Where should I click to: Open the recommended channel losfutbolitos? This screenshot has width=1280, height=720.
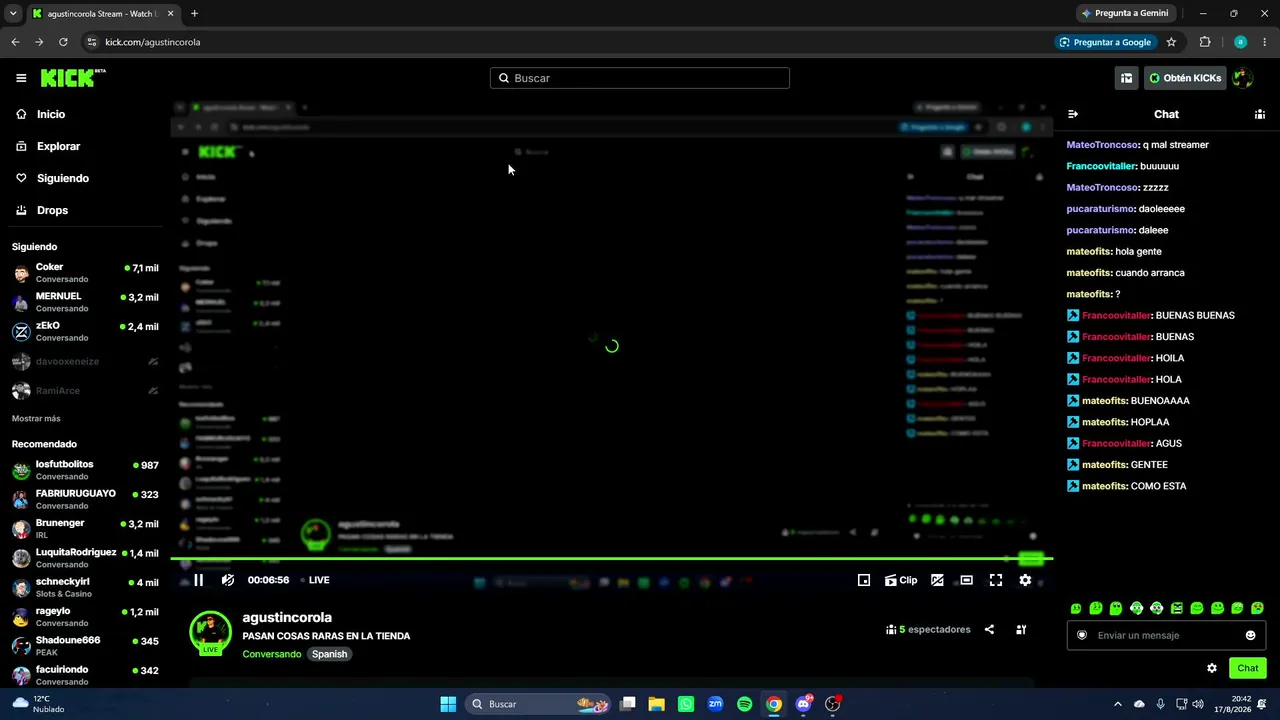(85, 470)
